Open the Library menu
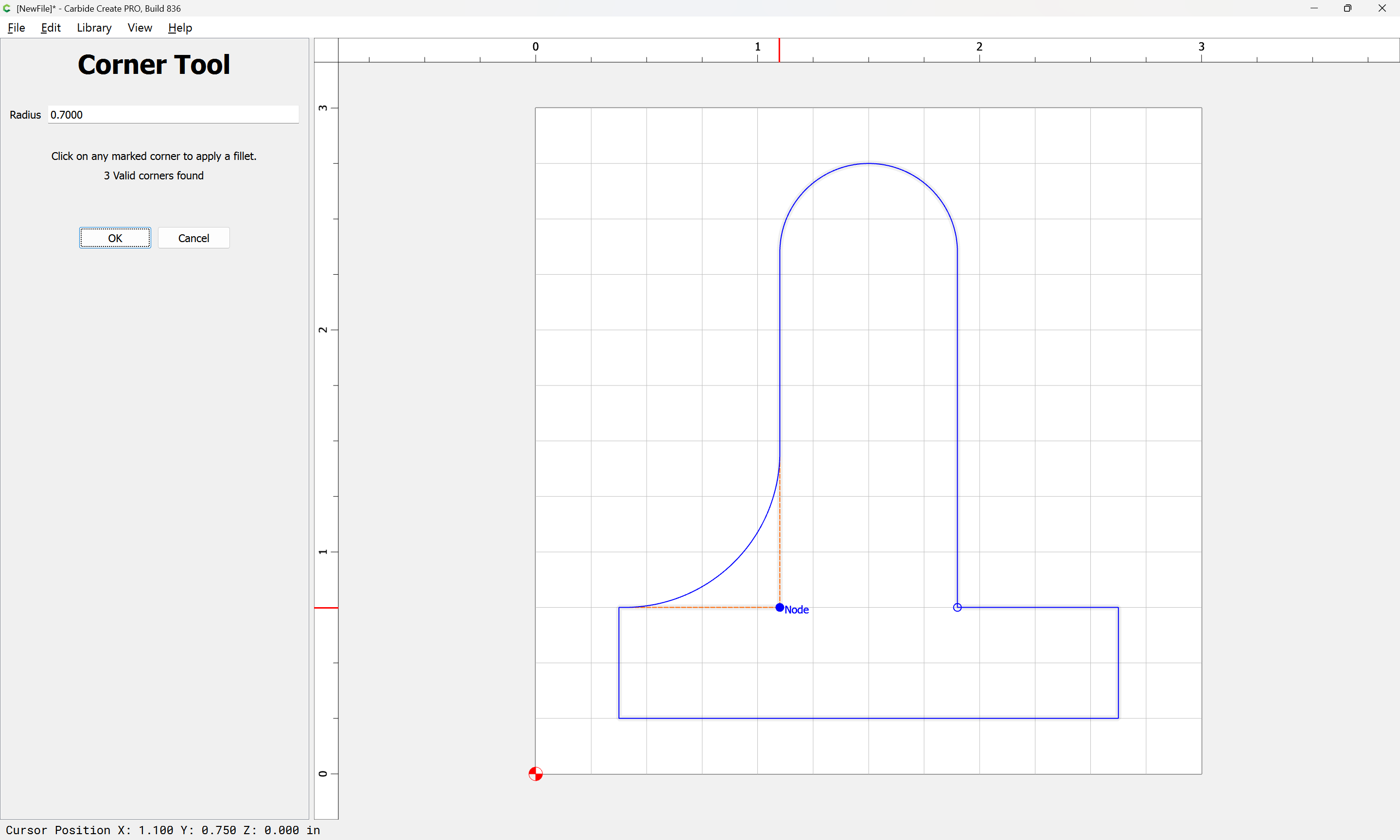Image resolution: width=1400 pixels, height=840 pixels. (x=94, y=28)
